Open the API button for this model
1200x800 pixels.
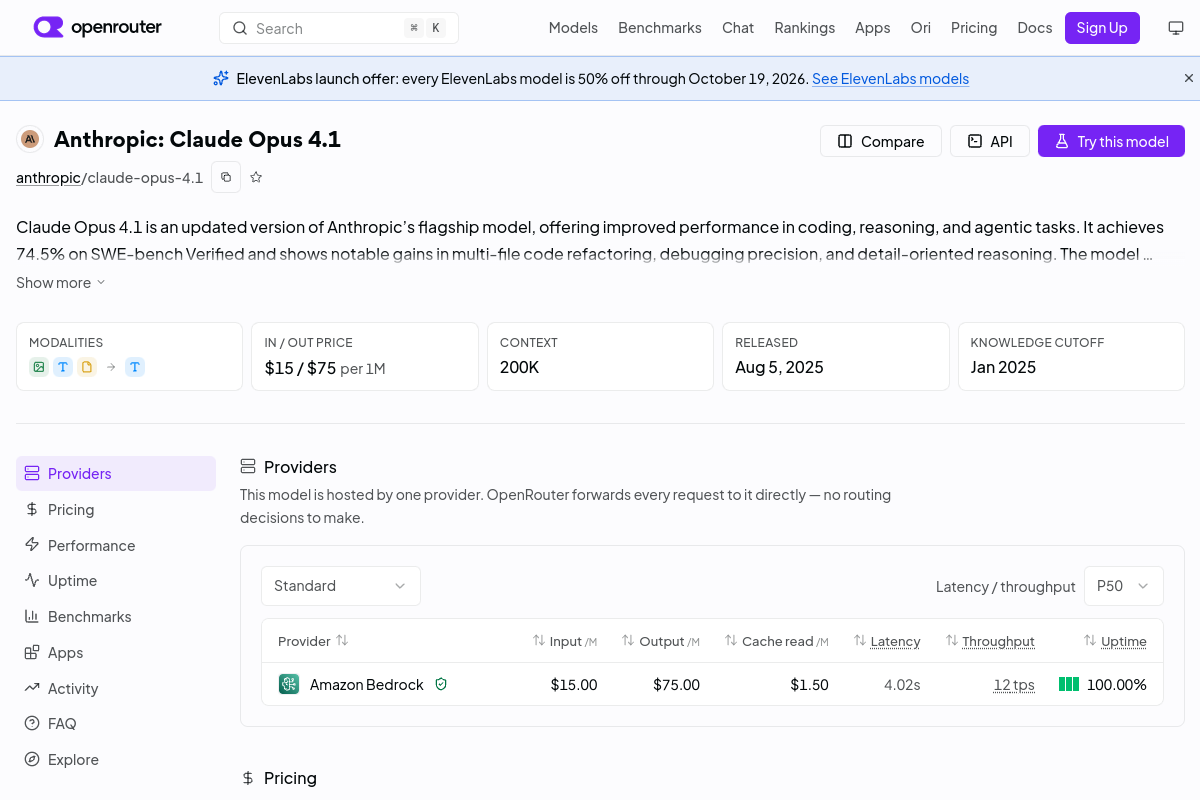pos(990,141)
